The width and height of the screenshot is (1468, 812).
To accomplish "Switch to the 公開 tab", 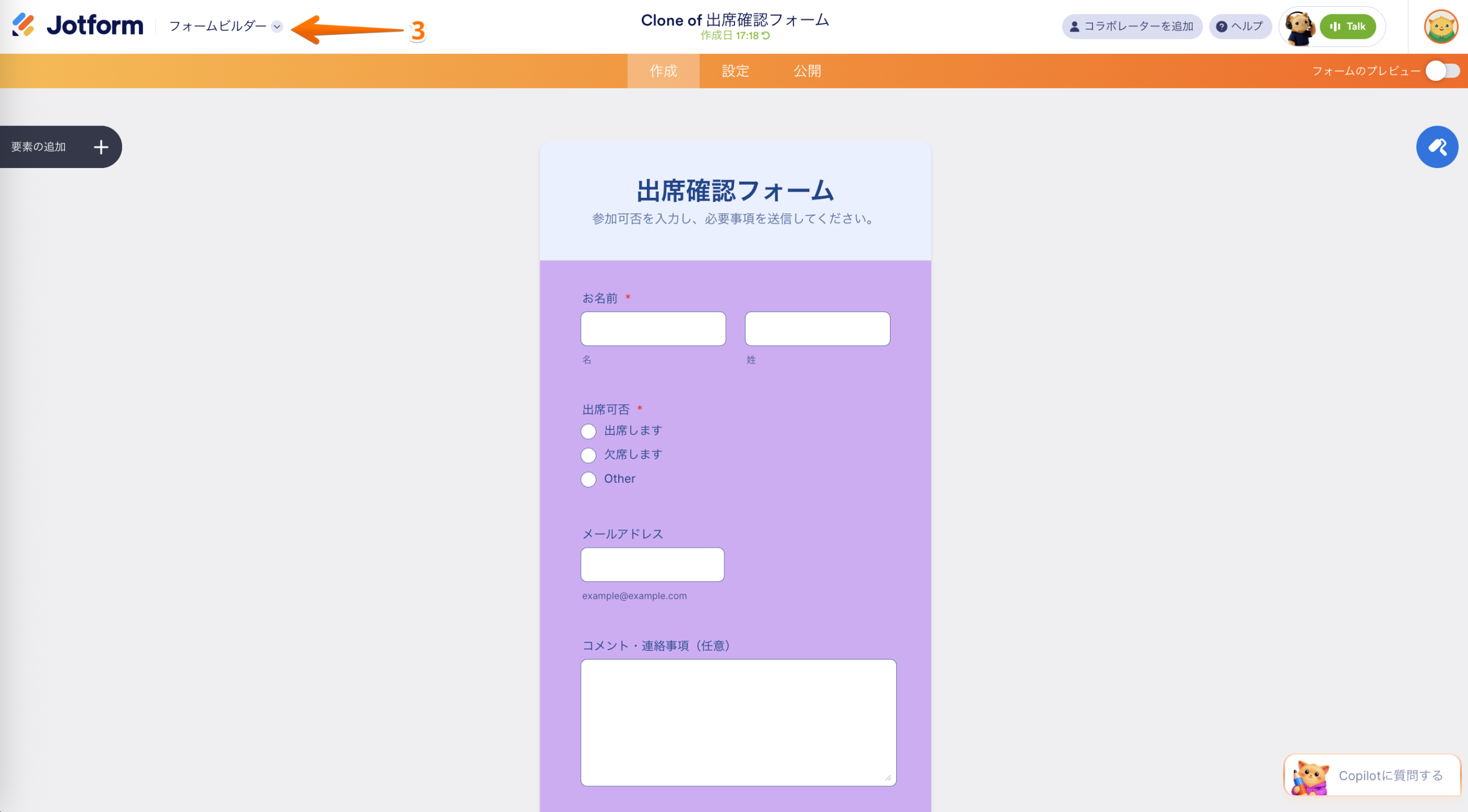I will coord(807,71).
